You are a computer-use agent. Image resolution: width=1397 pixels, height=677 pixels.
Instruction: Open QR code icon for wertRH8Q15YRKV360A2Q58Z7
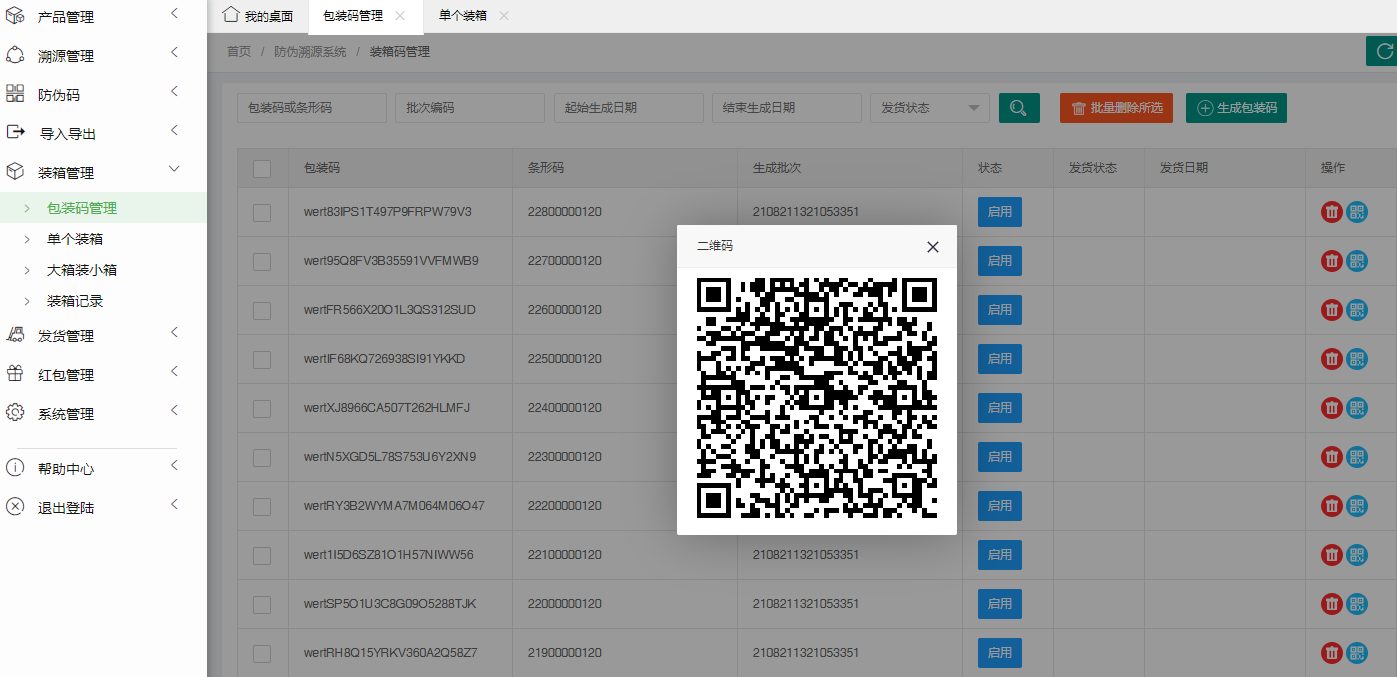coord(1357,653)
